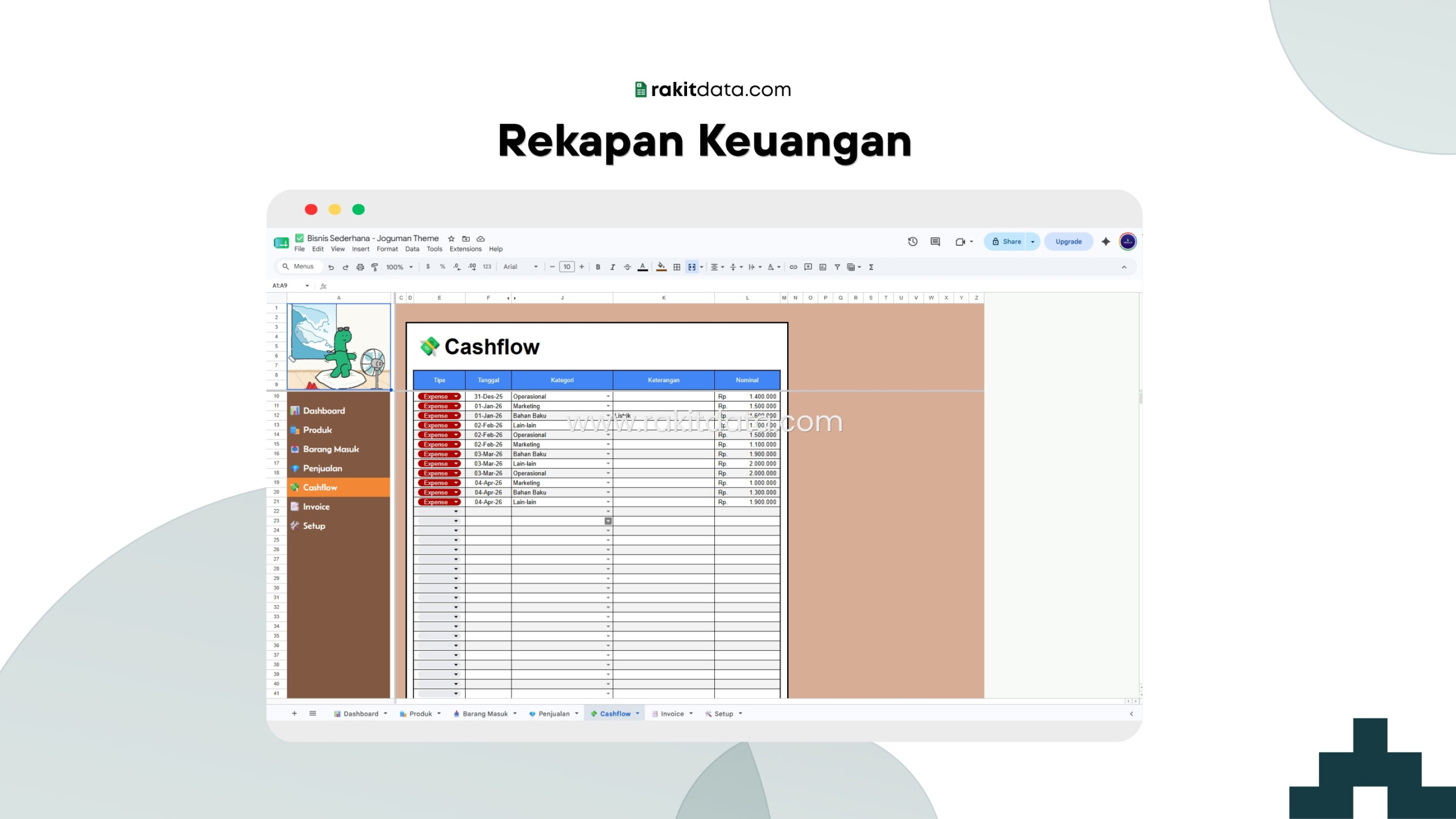Viewport: 1456px width, 819px height.
Task: Open the Arial font dropdown
Action: click(x=520, y=267)
